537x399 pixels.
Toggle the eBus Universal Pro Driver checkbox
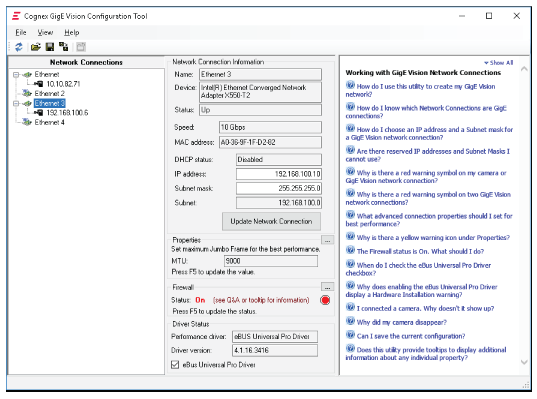coord(175,365)
